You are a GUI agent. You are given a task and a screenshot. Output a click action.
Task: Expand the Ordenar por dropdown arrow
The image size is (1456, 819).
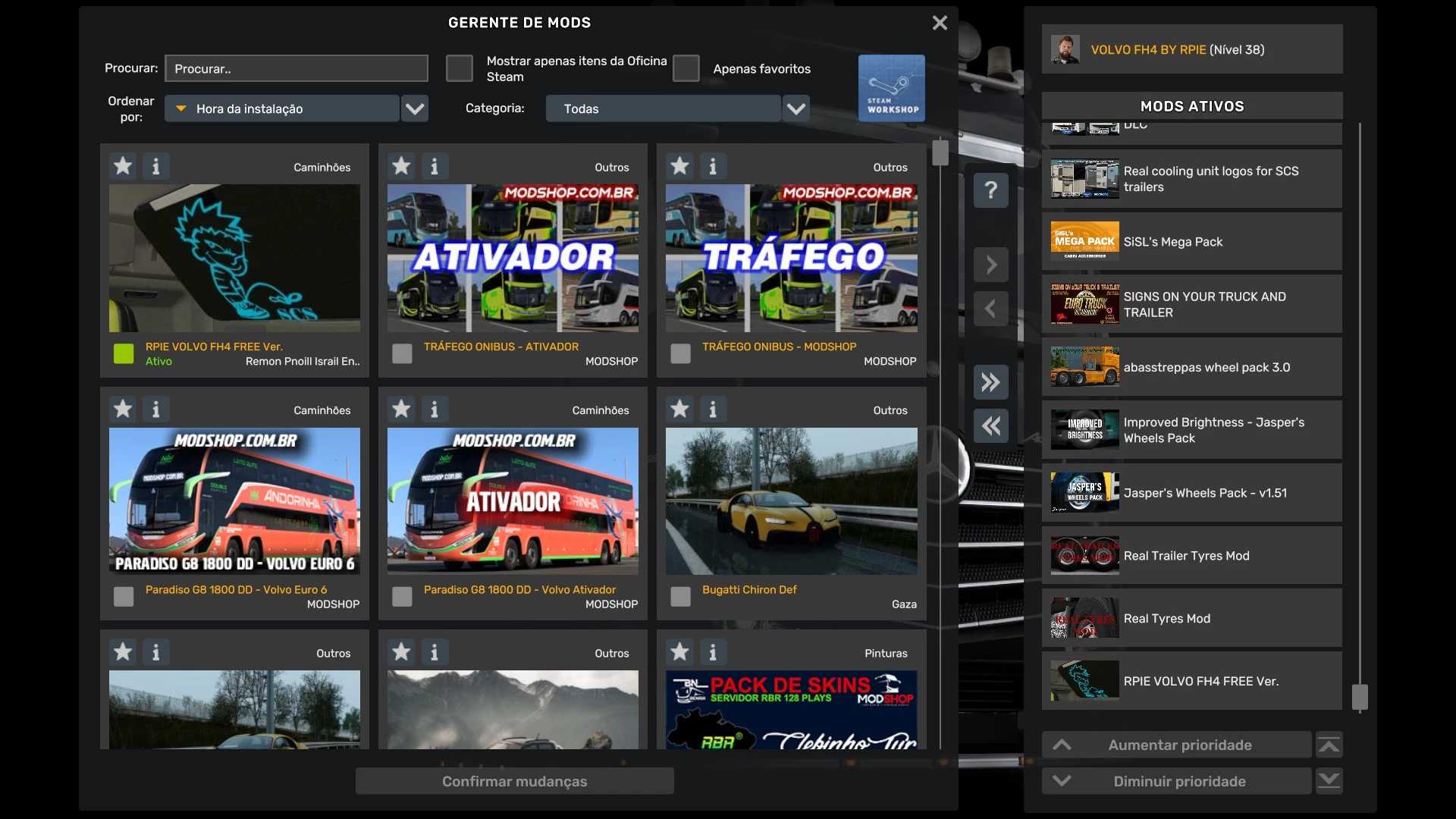click(x=415, y=108)
